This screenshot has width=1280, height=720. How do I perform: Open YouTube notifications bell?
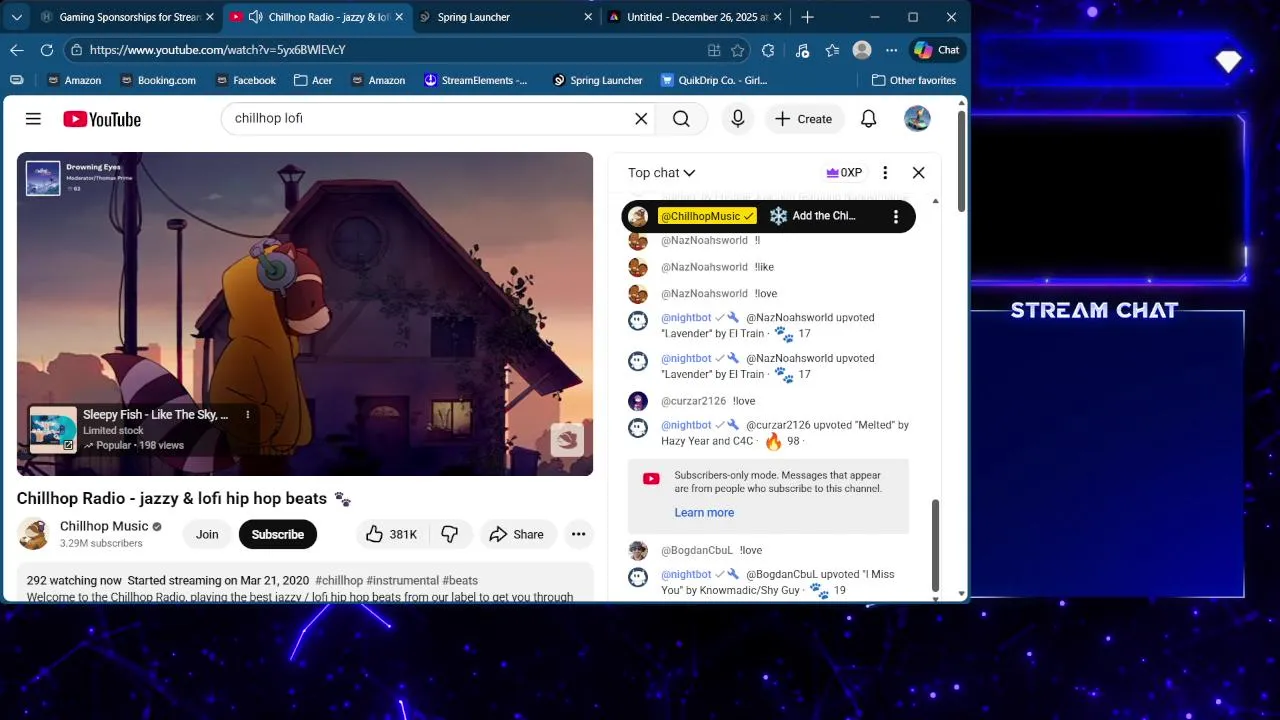click(x=869, y=119)
